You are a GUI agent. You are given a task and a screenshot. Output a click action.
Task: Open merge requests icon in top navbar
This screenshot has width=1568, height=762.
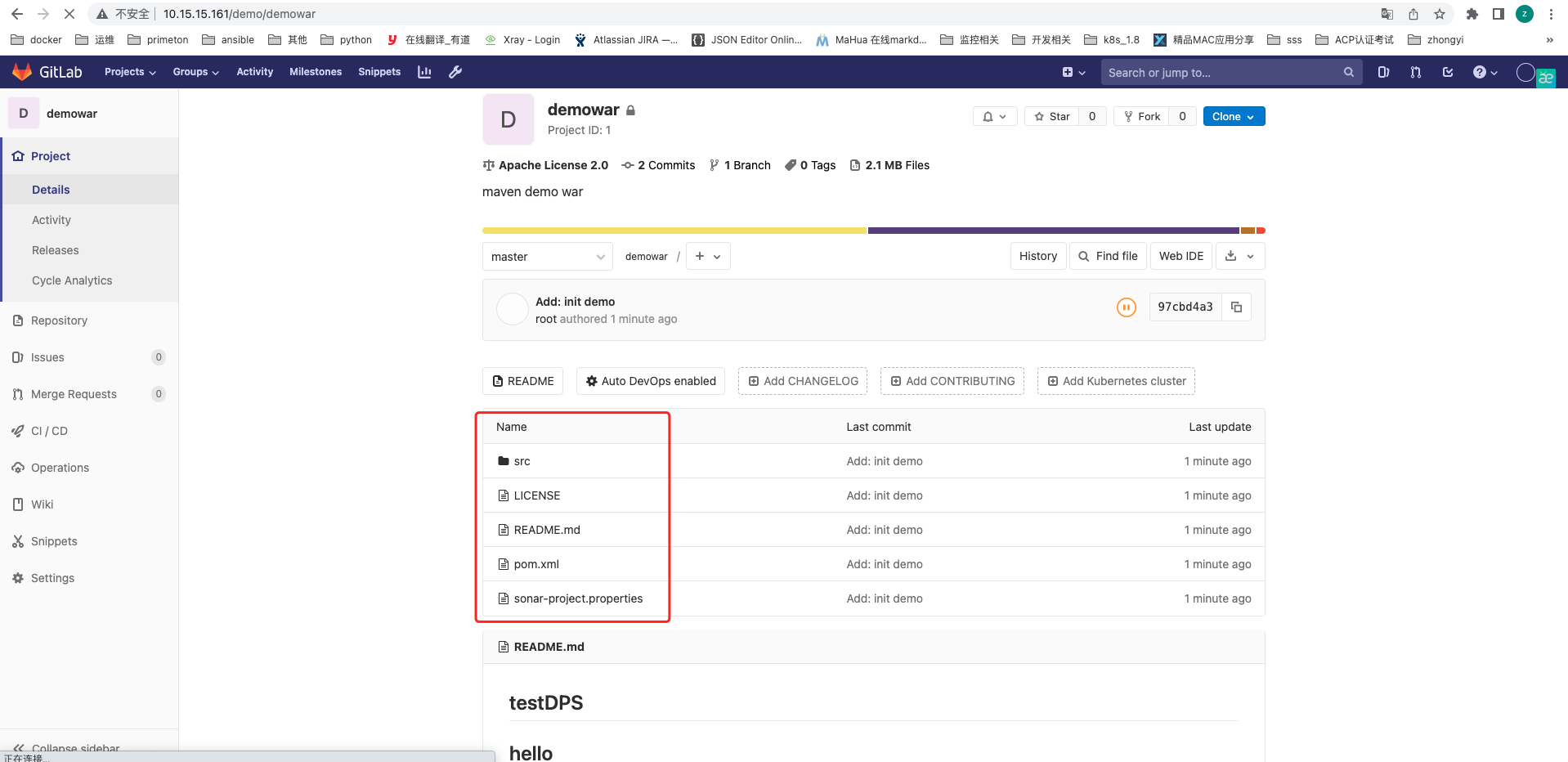pyautogui.click(x=1415, y=72)
